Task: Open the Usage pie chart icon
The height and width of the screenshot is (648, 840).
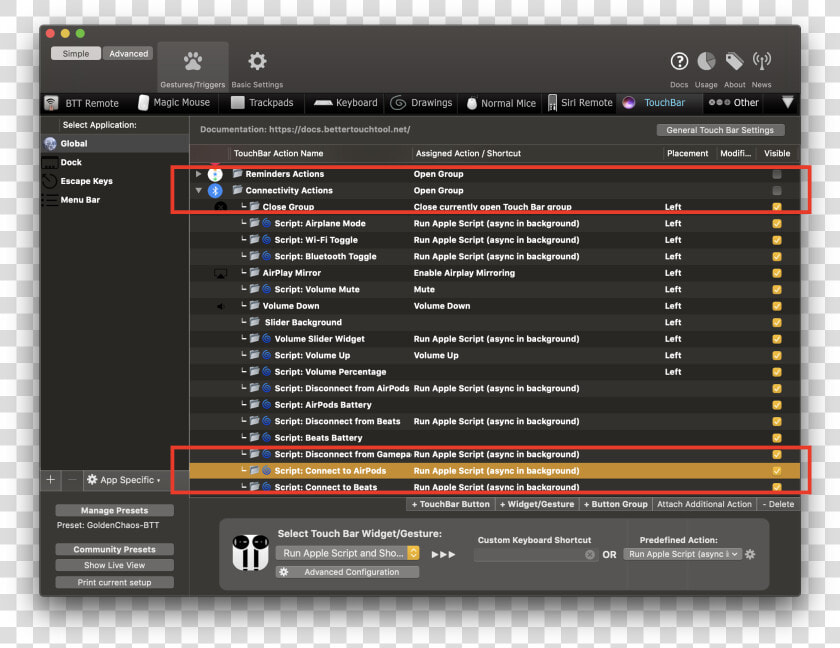Action: 706,62
